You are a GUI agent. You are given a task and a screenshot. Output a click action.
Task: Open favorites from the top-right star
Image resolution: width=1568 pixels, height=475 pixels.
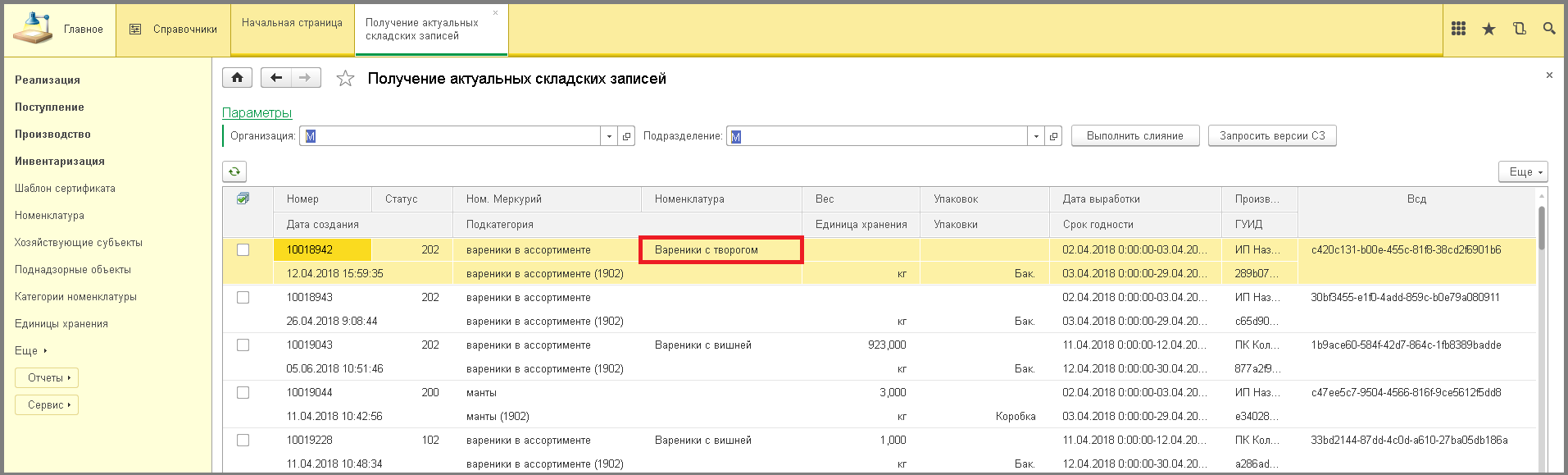pos(1488,29)
